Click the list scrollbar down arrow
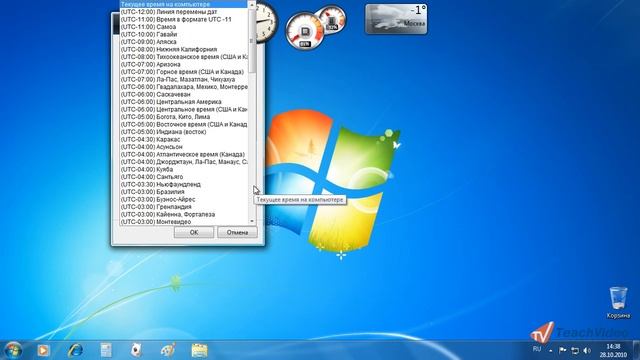This screenshot has width=640, height=360. [x=252, y=221]
